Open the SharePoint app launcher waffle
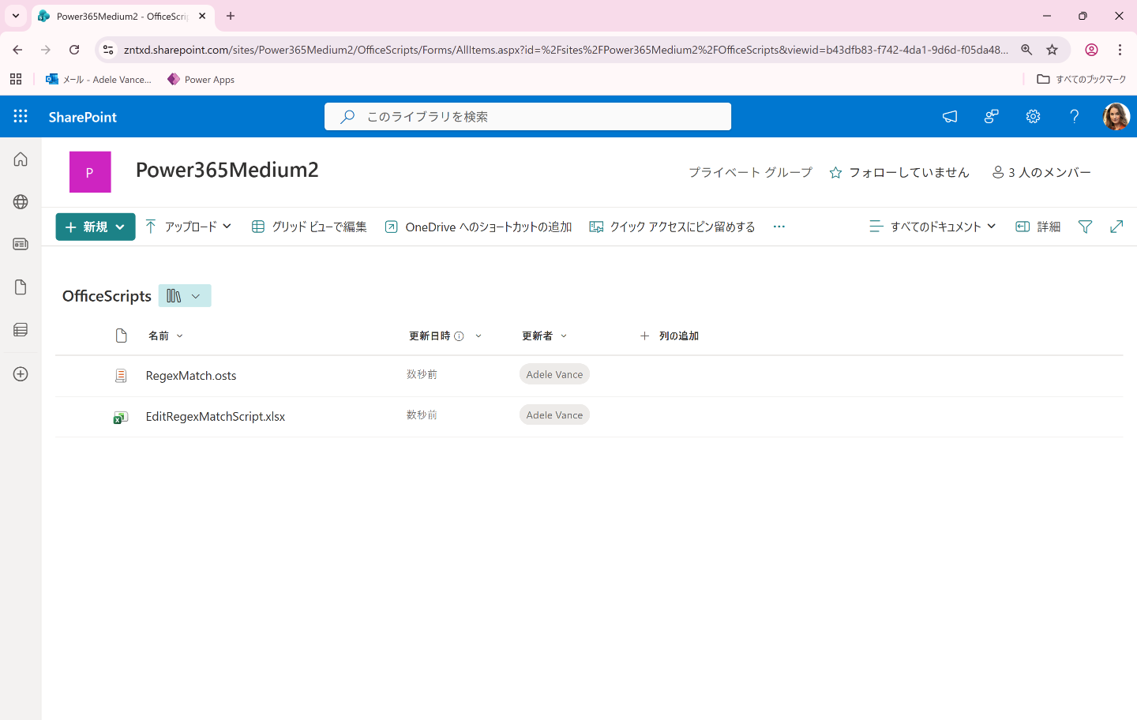1137x720 pixels. 20,117
